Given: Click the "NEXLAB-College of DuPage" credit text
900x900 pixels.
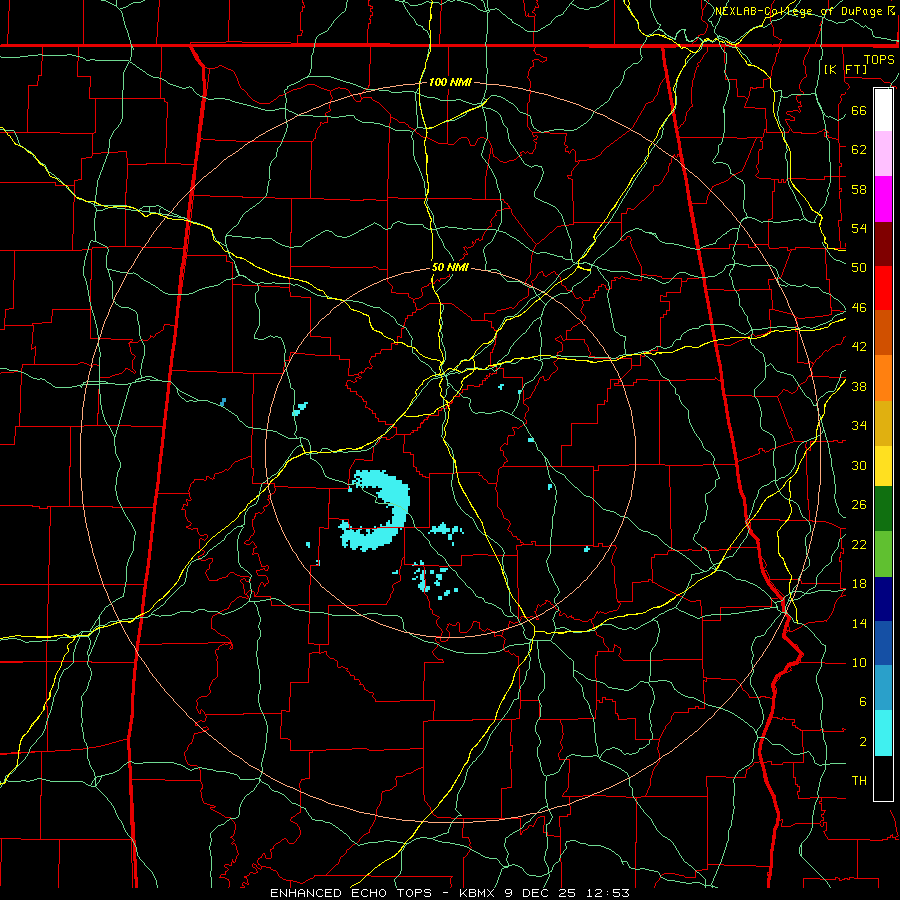Looking at the screenshot, I should (798, 11).
